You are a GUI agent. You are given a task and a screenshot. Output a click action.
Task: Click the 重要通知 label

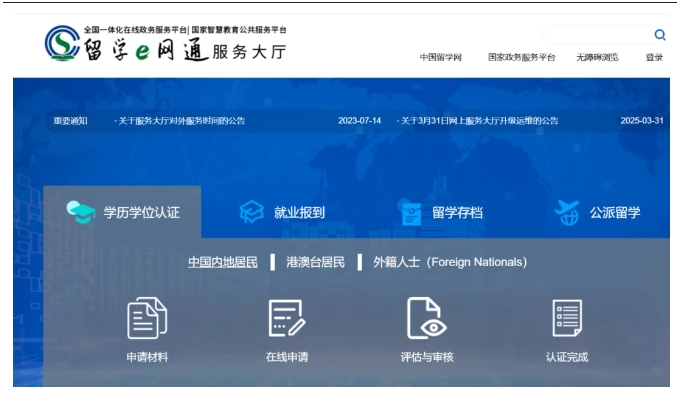click(x=70, y=121)
